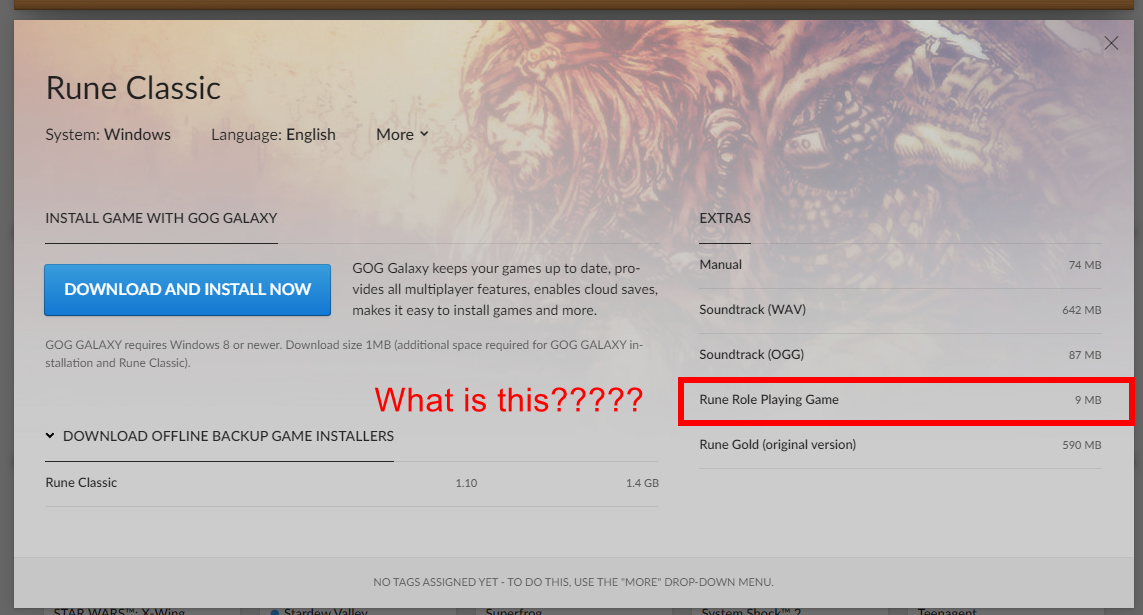Click the Rune Classic title text
Viewport: 1143px width, 615px height.
point(133,88)
